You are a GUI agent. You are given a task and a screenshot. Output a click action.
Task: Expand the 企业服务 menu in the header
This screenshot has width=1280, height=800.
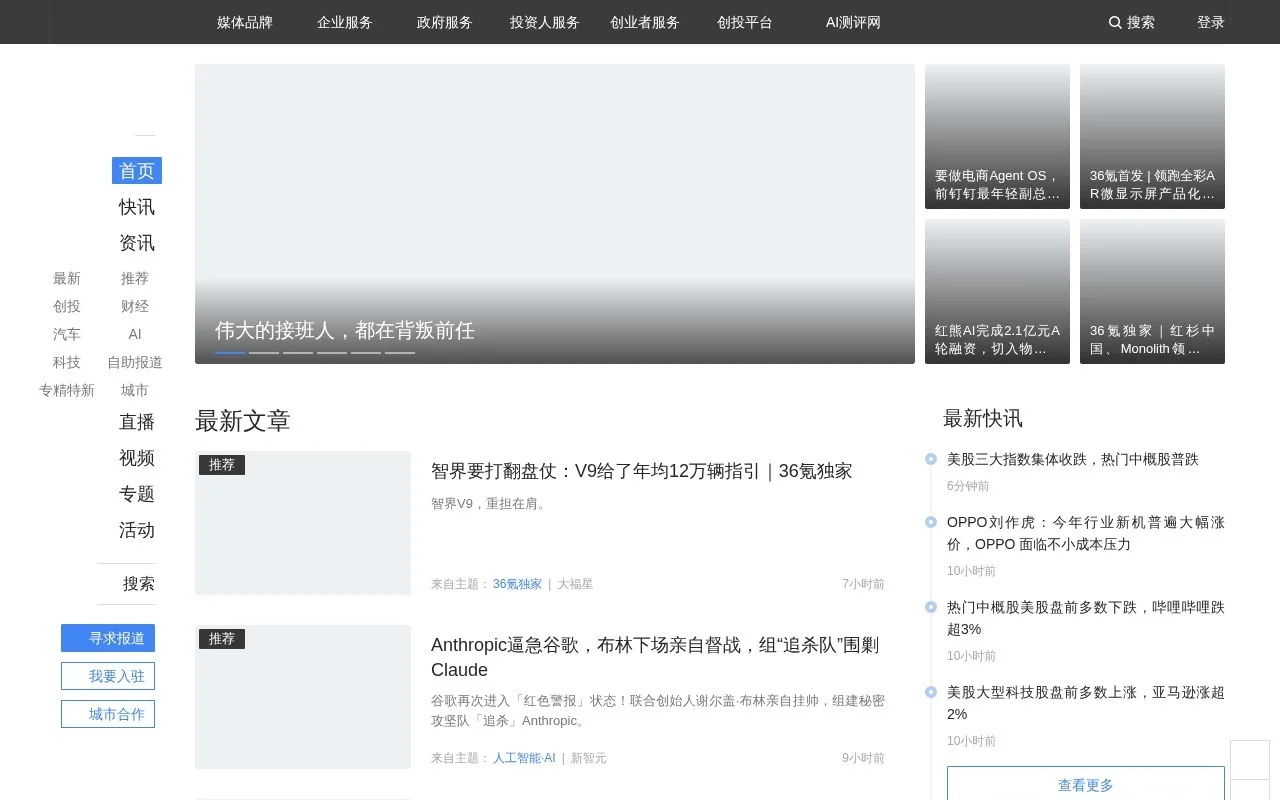click(345, 22)
